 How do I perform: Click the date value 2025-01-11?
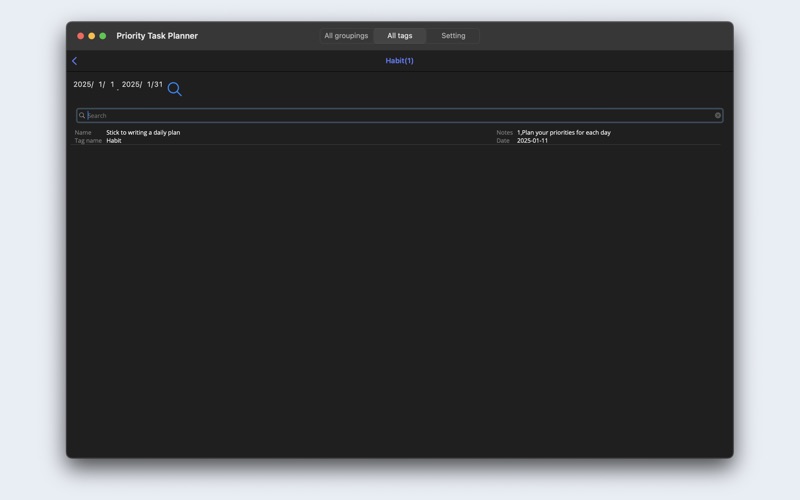coord(532,140)
